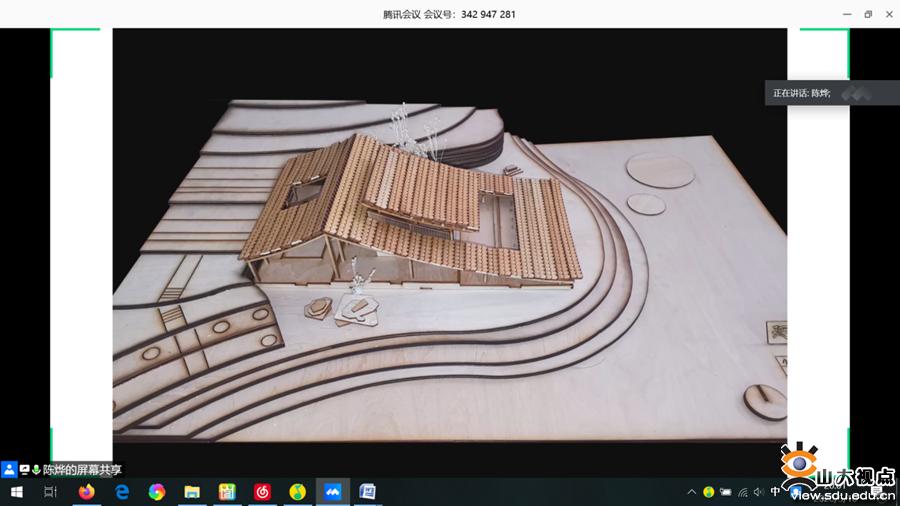Open the Windows Start menu
This screenshot has height=506, width=900.
16,492
